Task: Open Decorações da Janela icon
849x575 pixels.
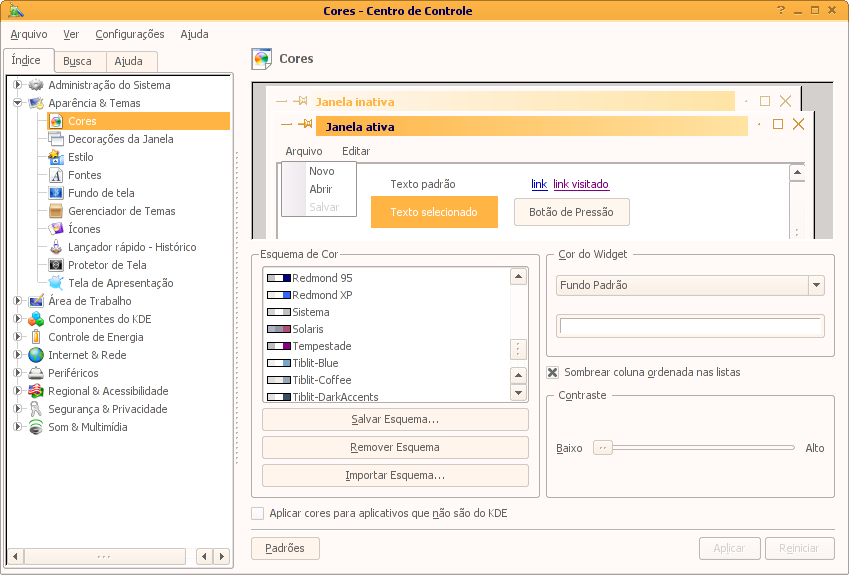Action: (x=56, y=139)
